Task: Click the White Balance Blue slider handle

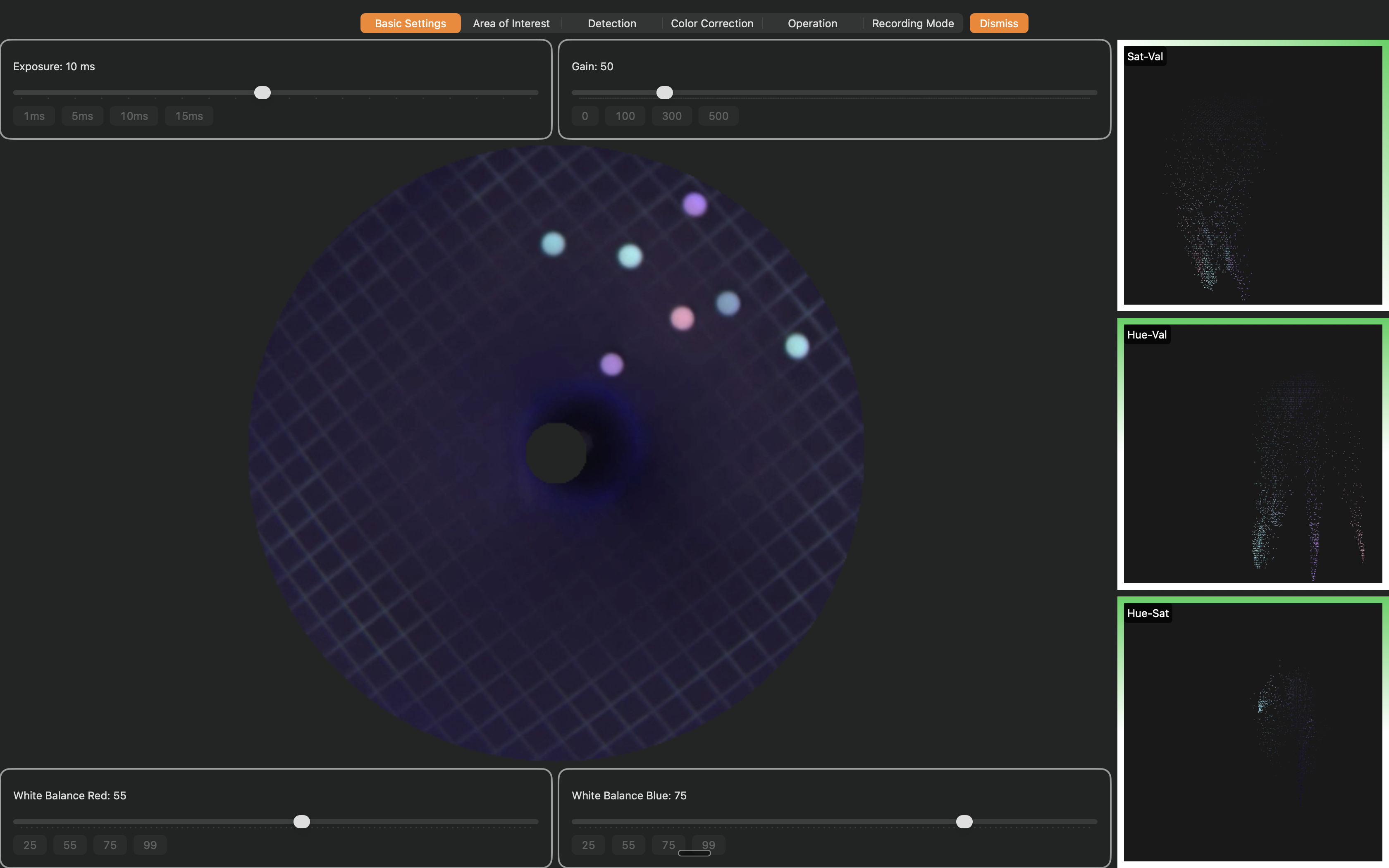Action: click(x=964, y=822)
